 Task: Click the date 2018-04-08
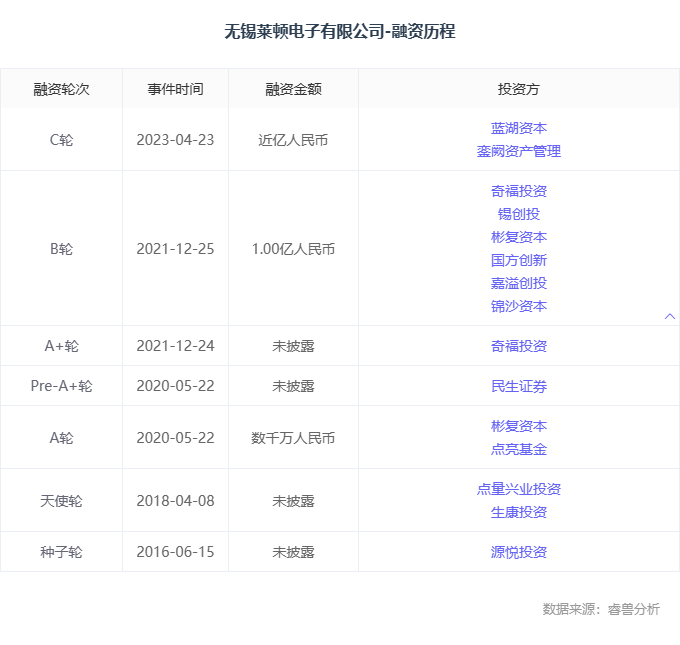175,501
